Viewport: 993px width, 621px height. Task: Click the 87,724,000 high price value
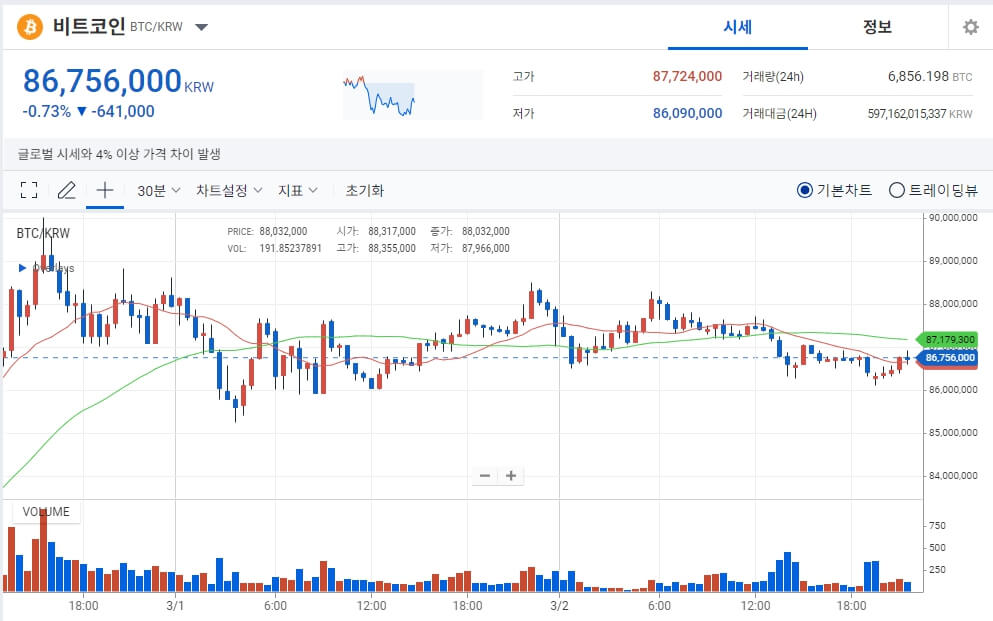pyautogui.click(x=686, y=75)
